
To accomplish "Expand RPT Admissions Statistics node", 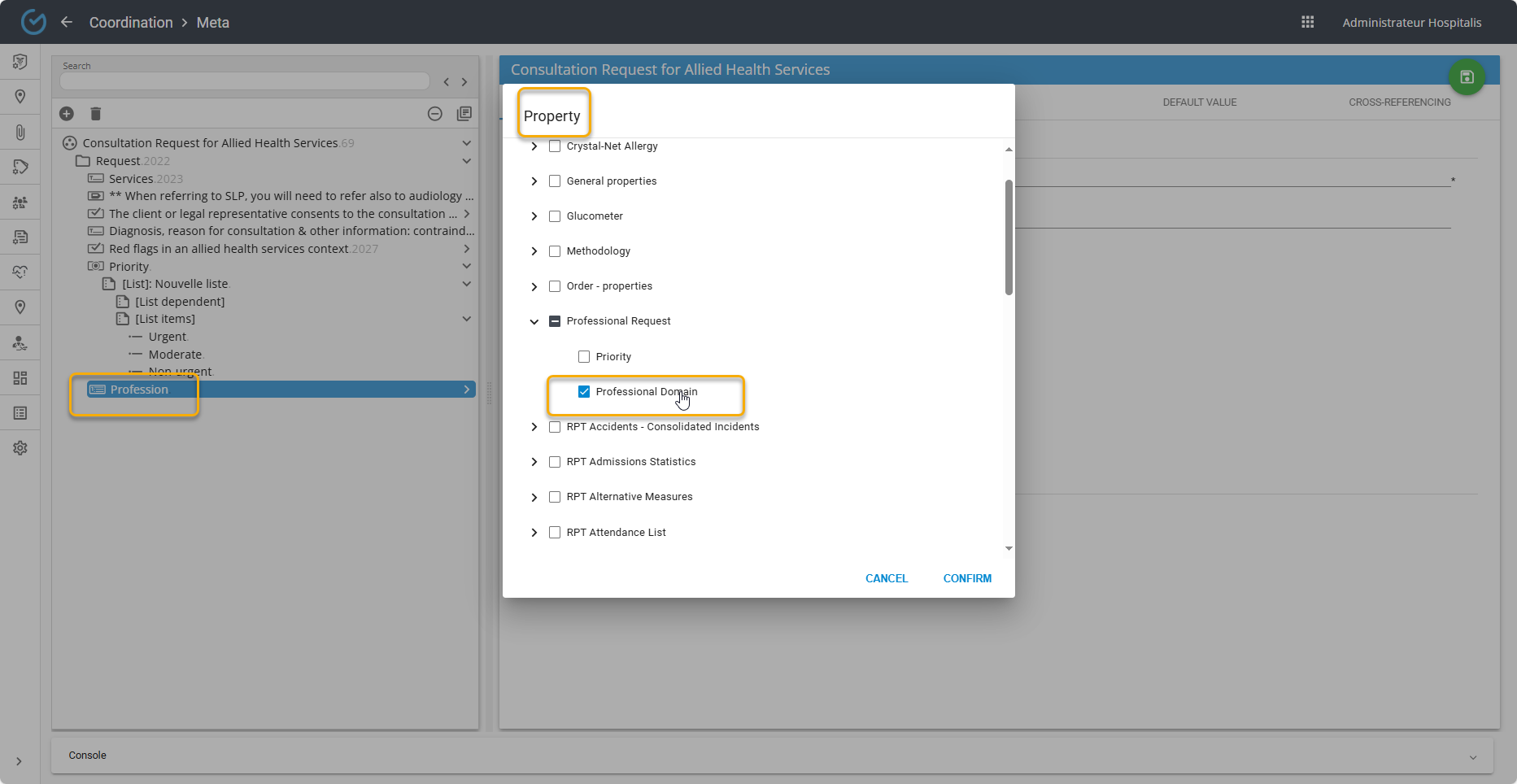I will (x=534, y=462).
